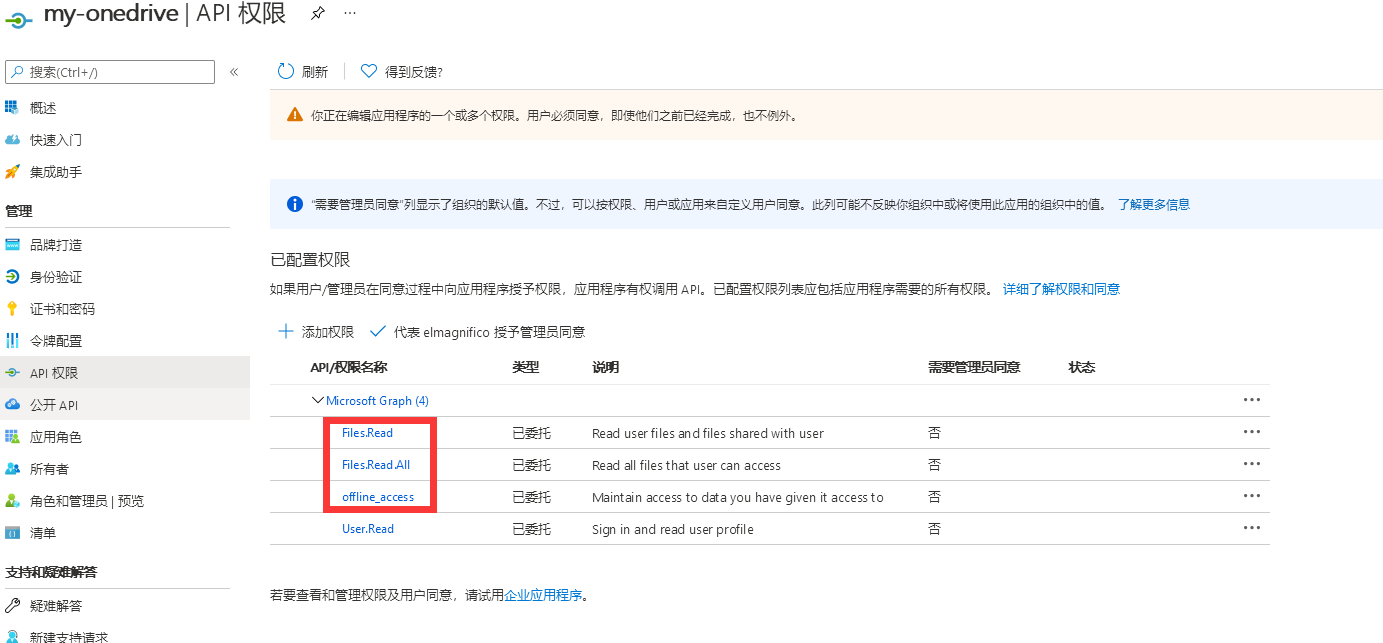
Task: Click the refresh (刷新) icon
Action: tap(286, 71)
